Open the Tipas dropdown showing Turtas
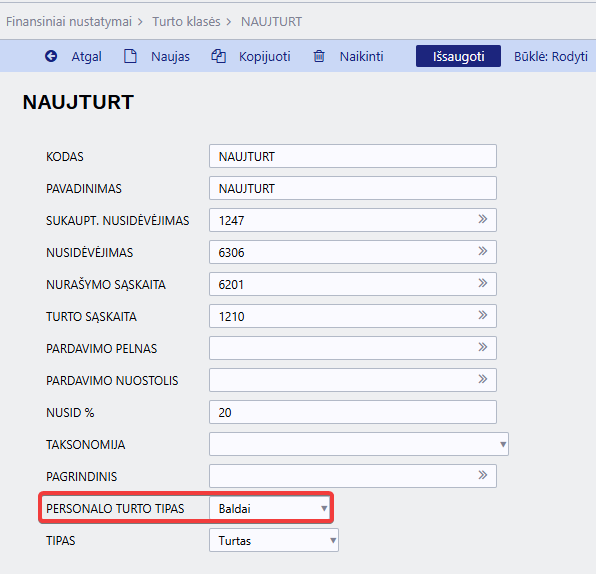This screenshot has height=574, width=596. click(274, 540)
